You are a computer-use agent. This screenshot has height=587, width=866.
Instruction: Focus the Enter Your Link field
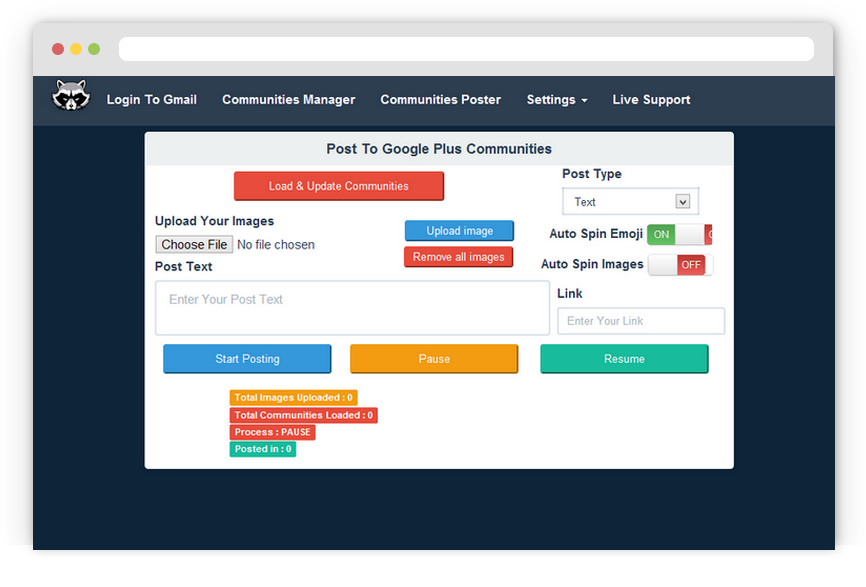(641, 321)
